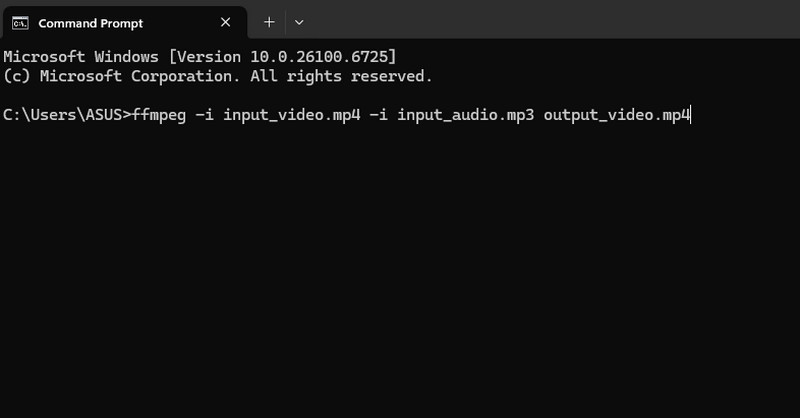Click the C:\Users\ASUS> prompt text
Viewport: 800px width, 418px height.
click(x=66, y=115)
